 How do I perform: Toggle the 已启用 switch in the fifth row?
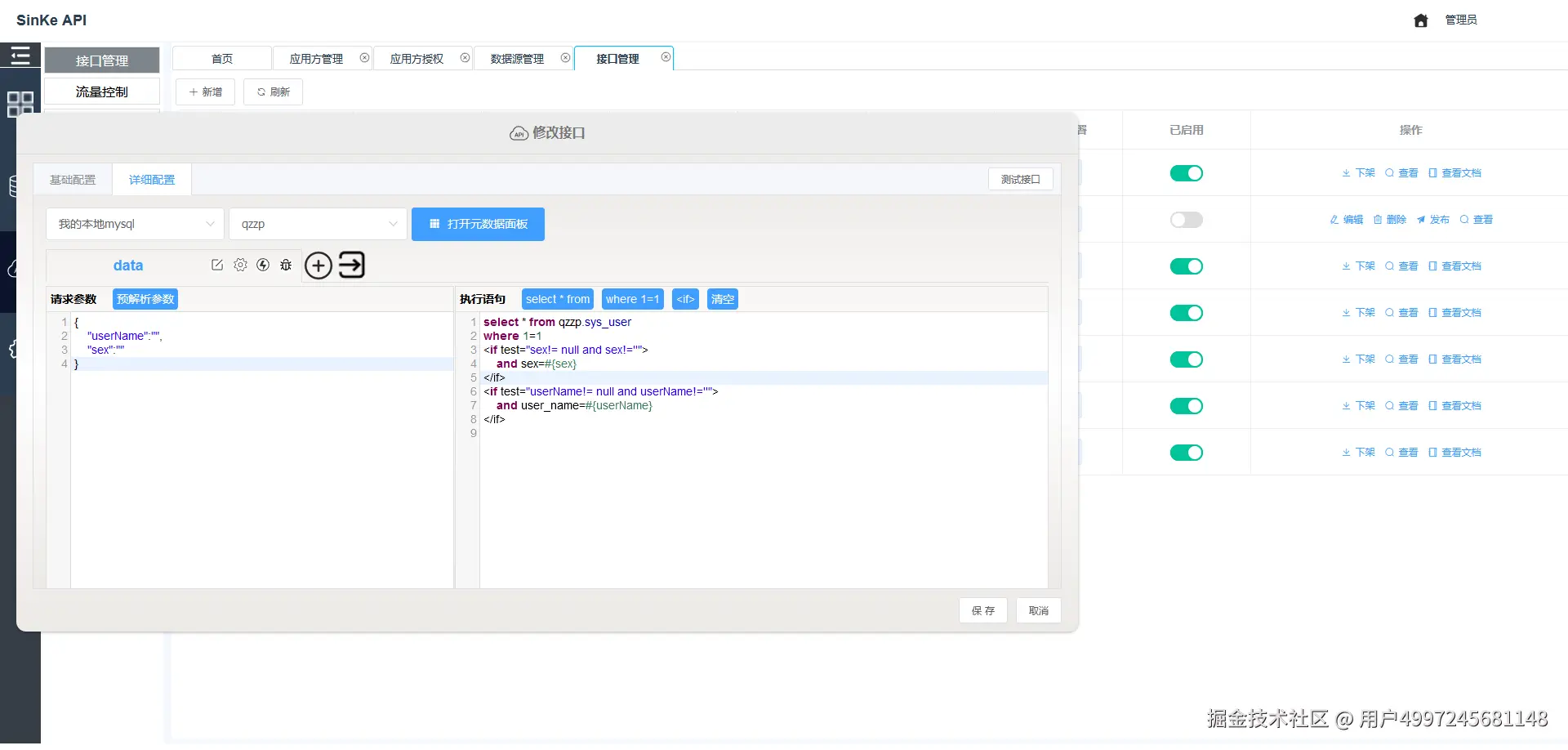pyautogui.click(x=1187, y=359)
